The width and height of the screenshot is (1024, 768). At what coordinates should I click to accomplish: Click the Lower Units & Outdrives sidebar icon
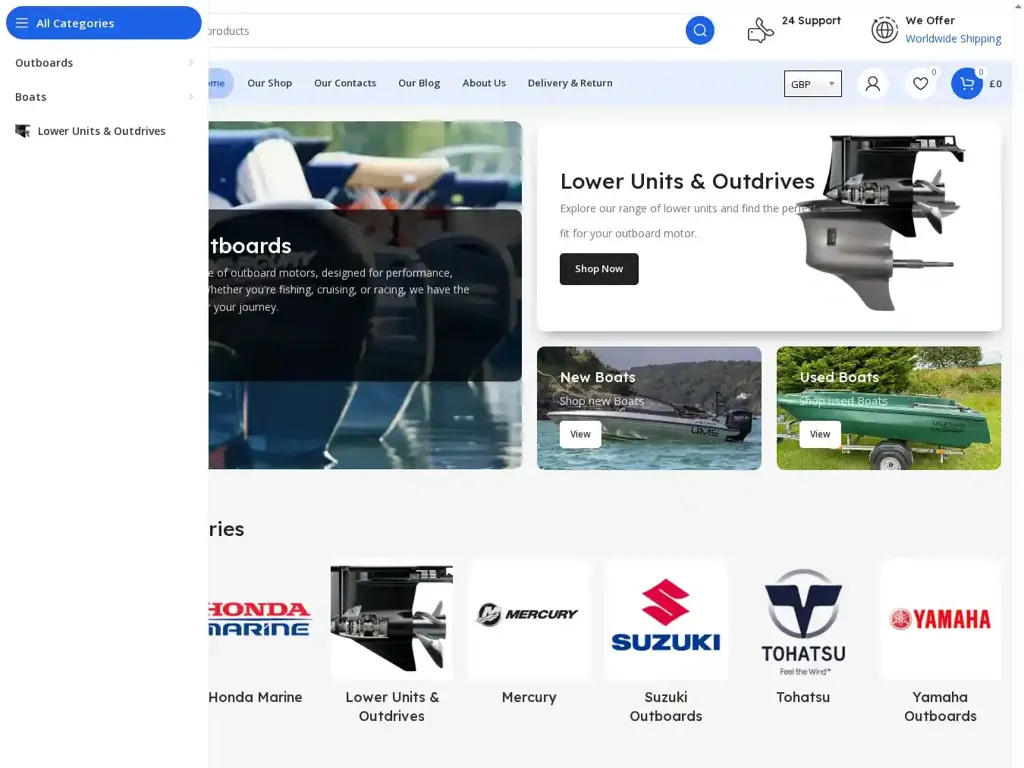pos(21,130)
